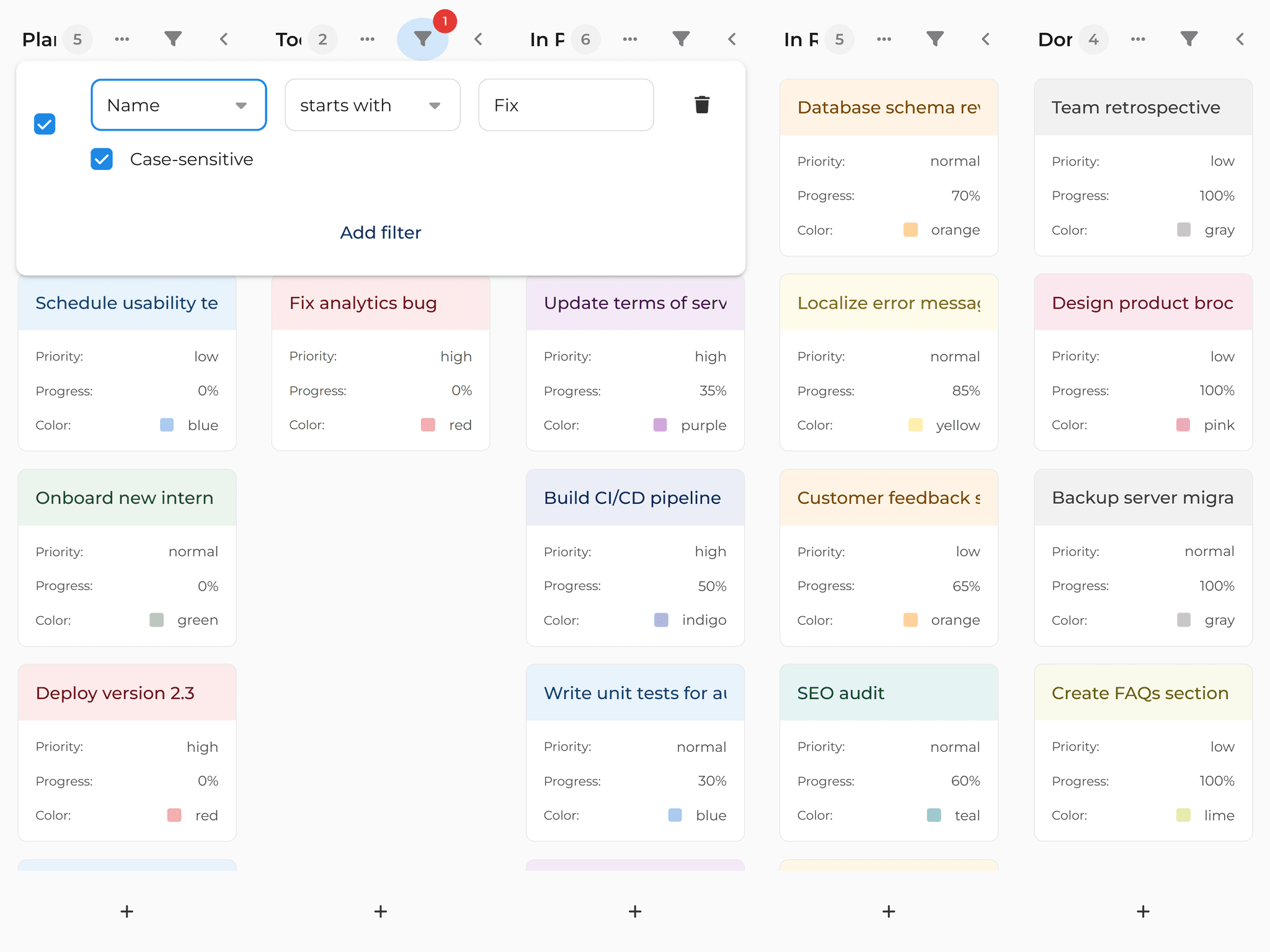Screen dimensions: 1270x952
Task: Click the green swatch on Onboard new intern
Action: 157,620
